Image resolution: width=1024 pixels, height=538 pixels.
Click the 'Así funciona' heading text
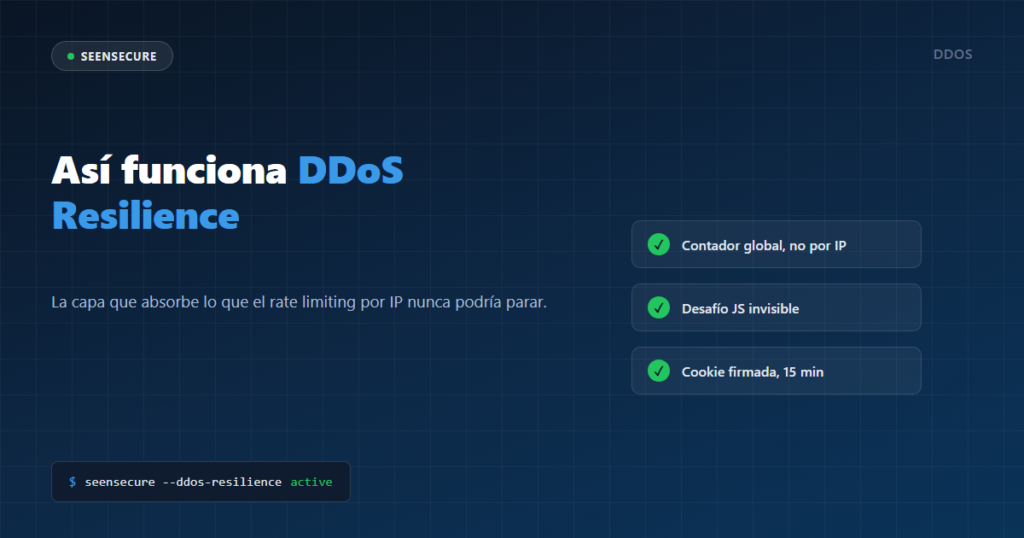169,170
